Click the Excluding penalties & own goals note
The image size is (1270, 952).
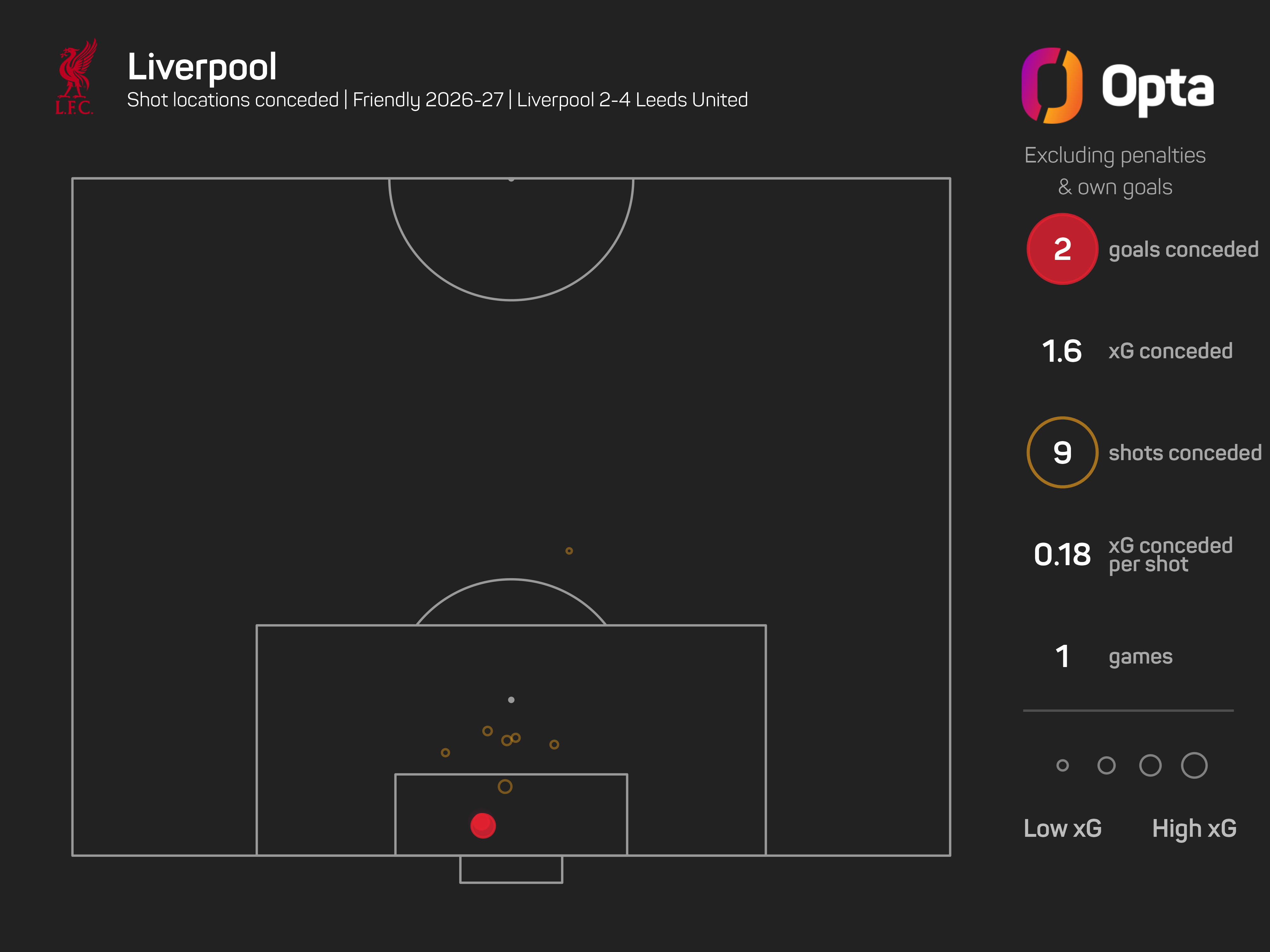pyautogui.click(x=1115, y=171)
